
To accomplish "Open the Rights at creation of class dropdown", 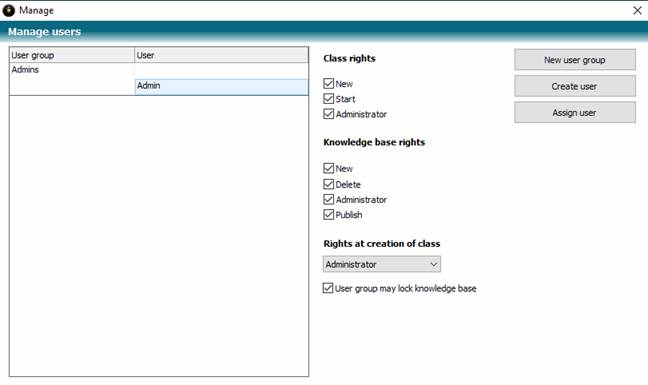I will coord(382,264).
